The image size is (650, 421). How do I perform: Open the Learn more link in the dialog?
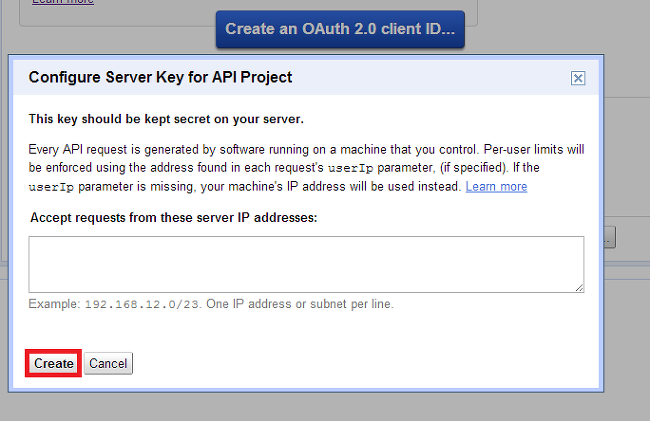click(x=496, y=186)
